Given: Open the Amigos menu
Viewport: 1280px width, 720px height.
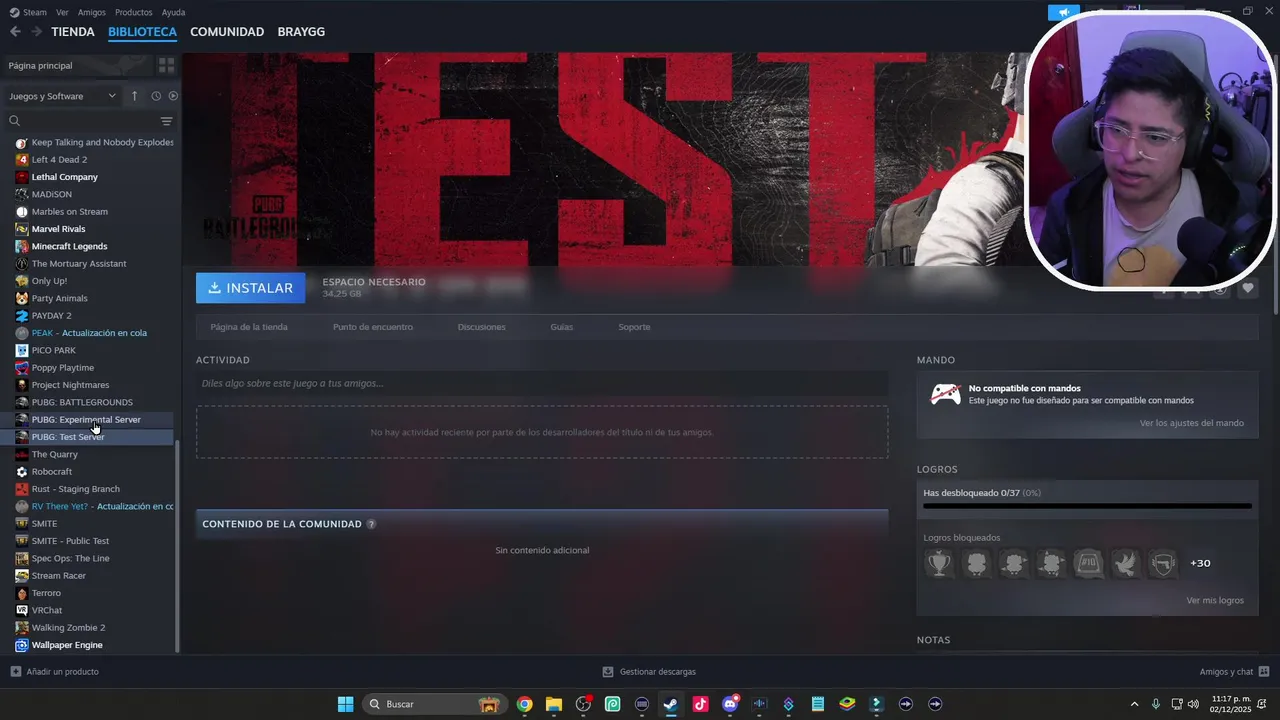Looking at the screenshot, I should tap(92, 12).
